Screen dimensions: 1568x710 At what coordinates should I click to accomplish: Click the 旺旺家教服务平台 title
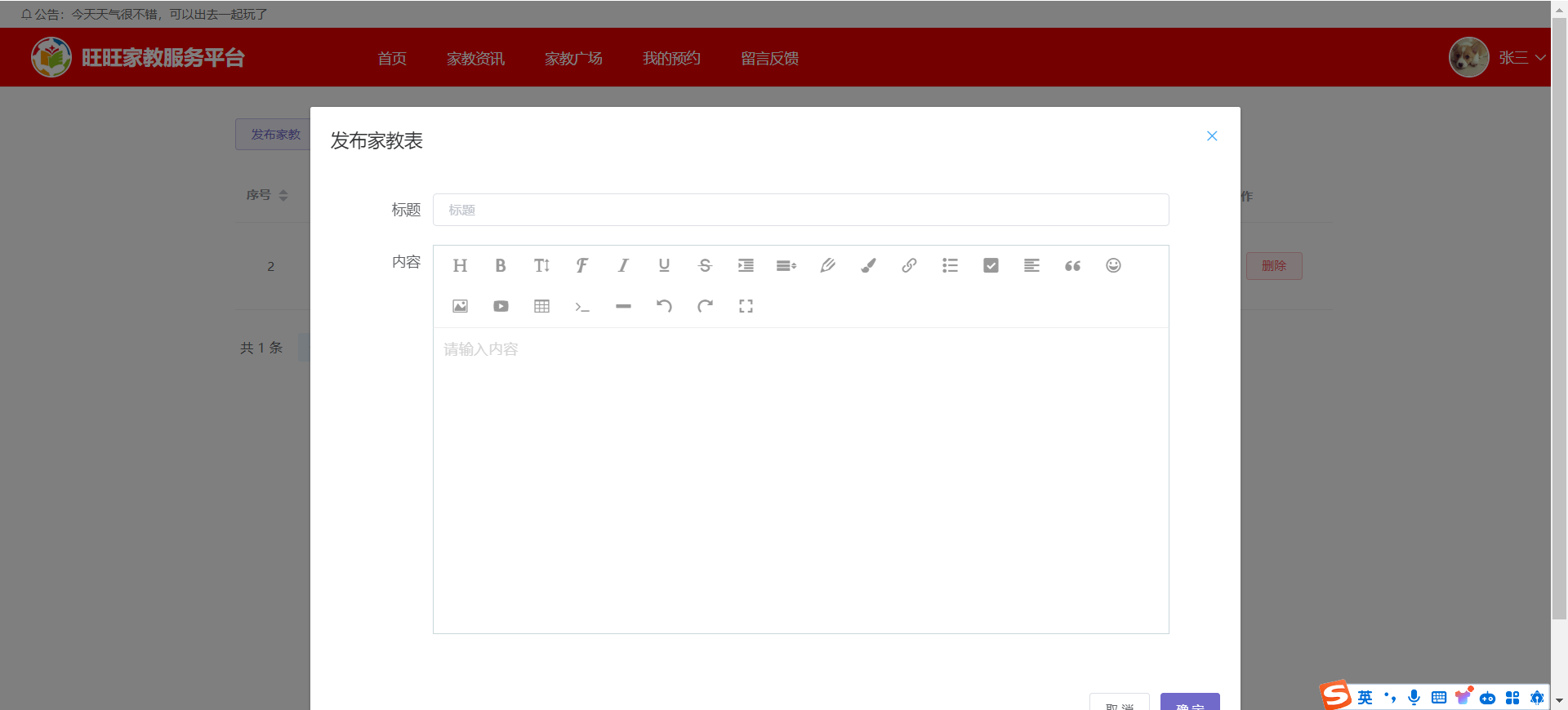tap(163, 58)
